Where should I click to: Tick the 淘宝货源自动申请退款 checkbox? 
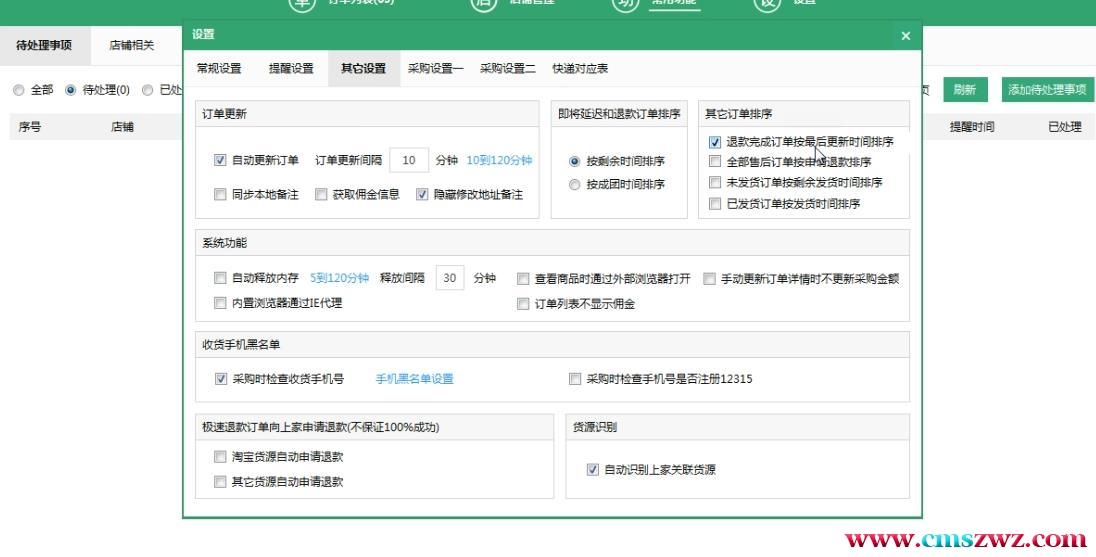(x=220, y=457)
